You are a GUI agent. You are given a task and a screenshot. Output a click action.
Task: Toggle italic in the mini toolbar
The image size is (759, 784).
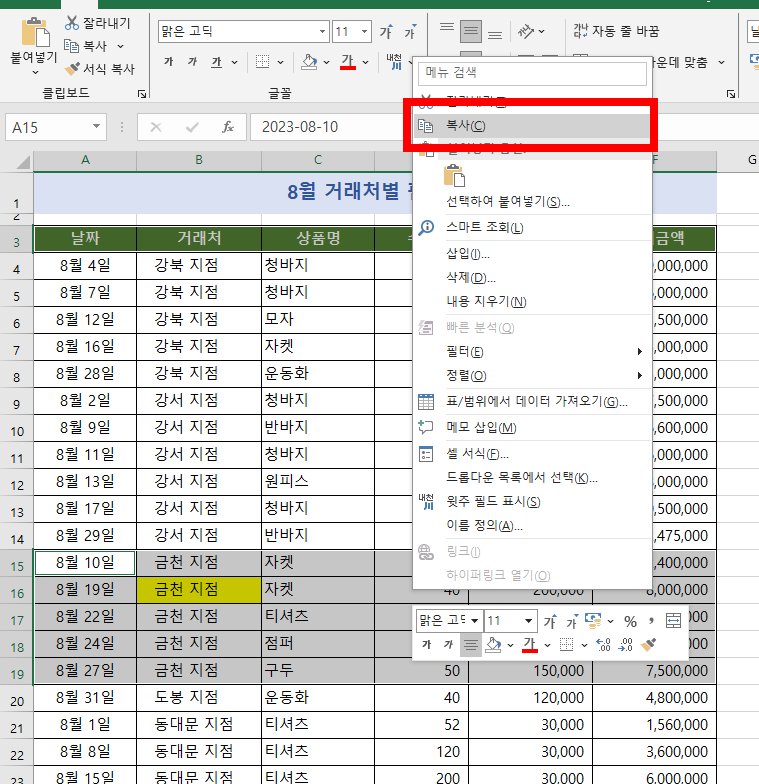point(448,644)
